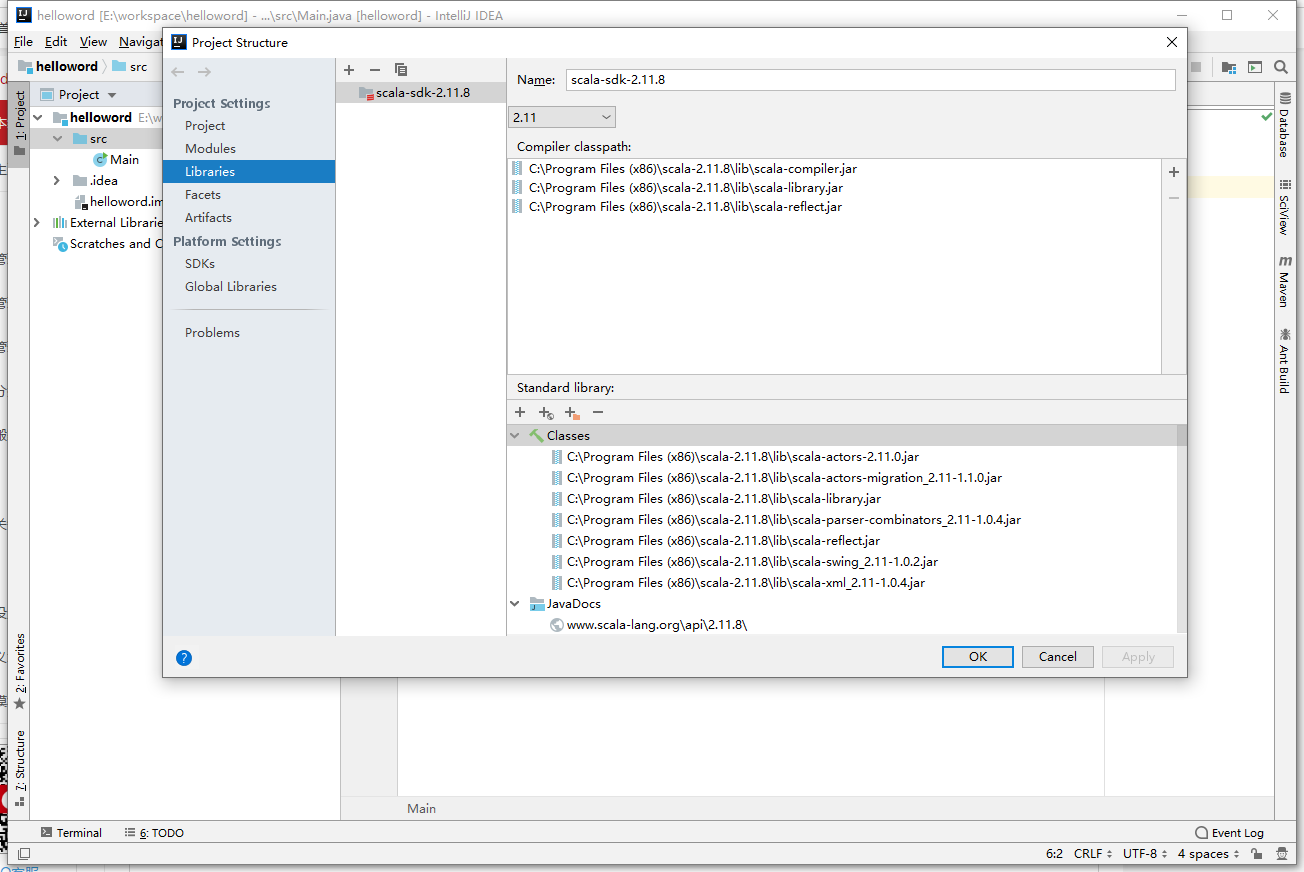Select Libraries settings page
Screen dimensions: 1304x872
pyautogui.click(x=249, y=172)
